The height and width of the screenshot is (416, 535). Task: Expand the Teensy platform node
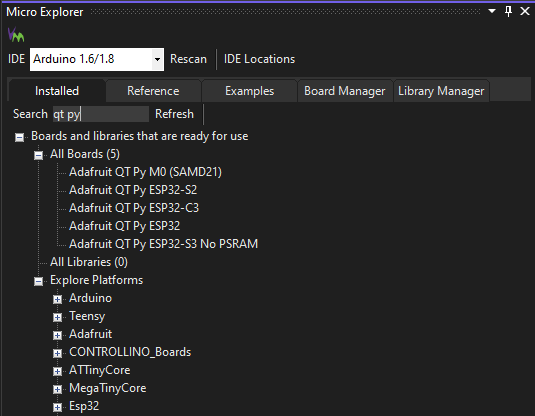point(57,318)
